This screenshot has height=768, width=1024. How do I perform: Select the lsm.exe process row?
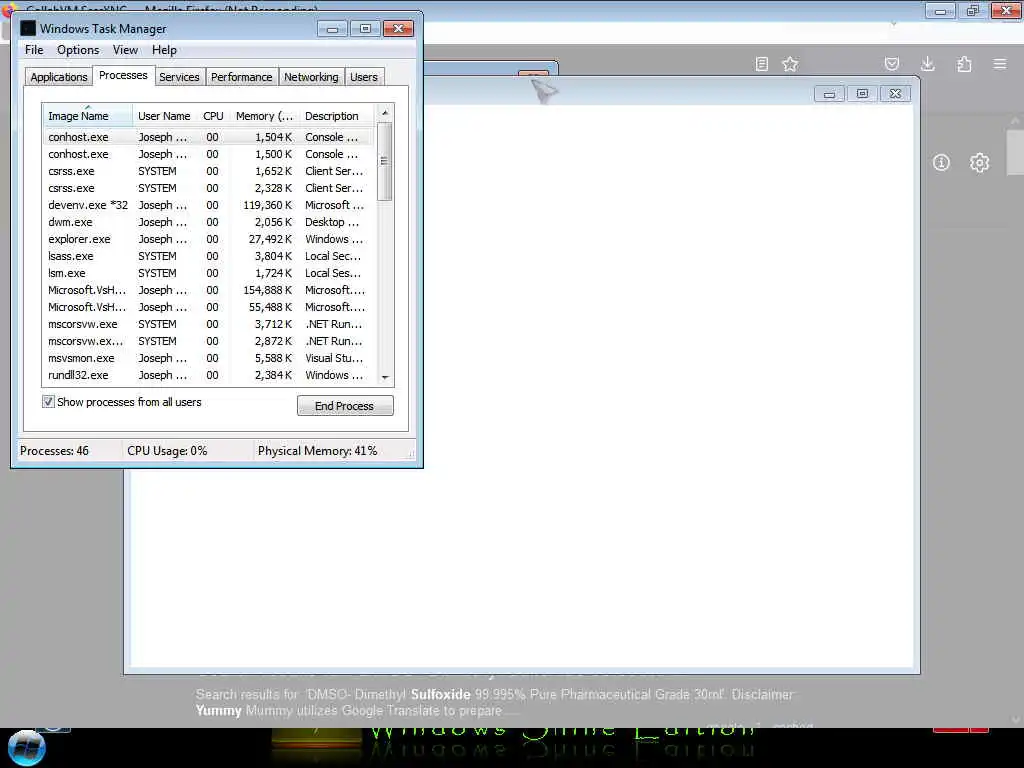click(x=209, y=273)
